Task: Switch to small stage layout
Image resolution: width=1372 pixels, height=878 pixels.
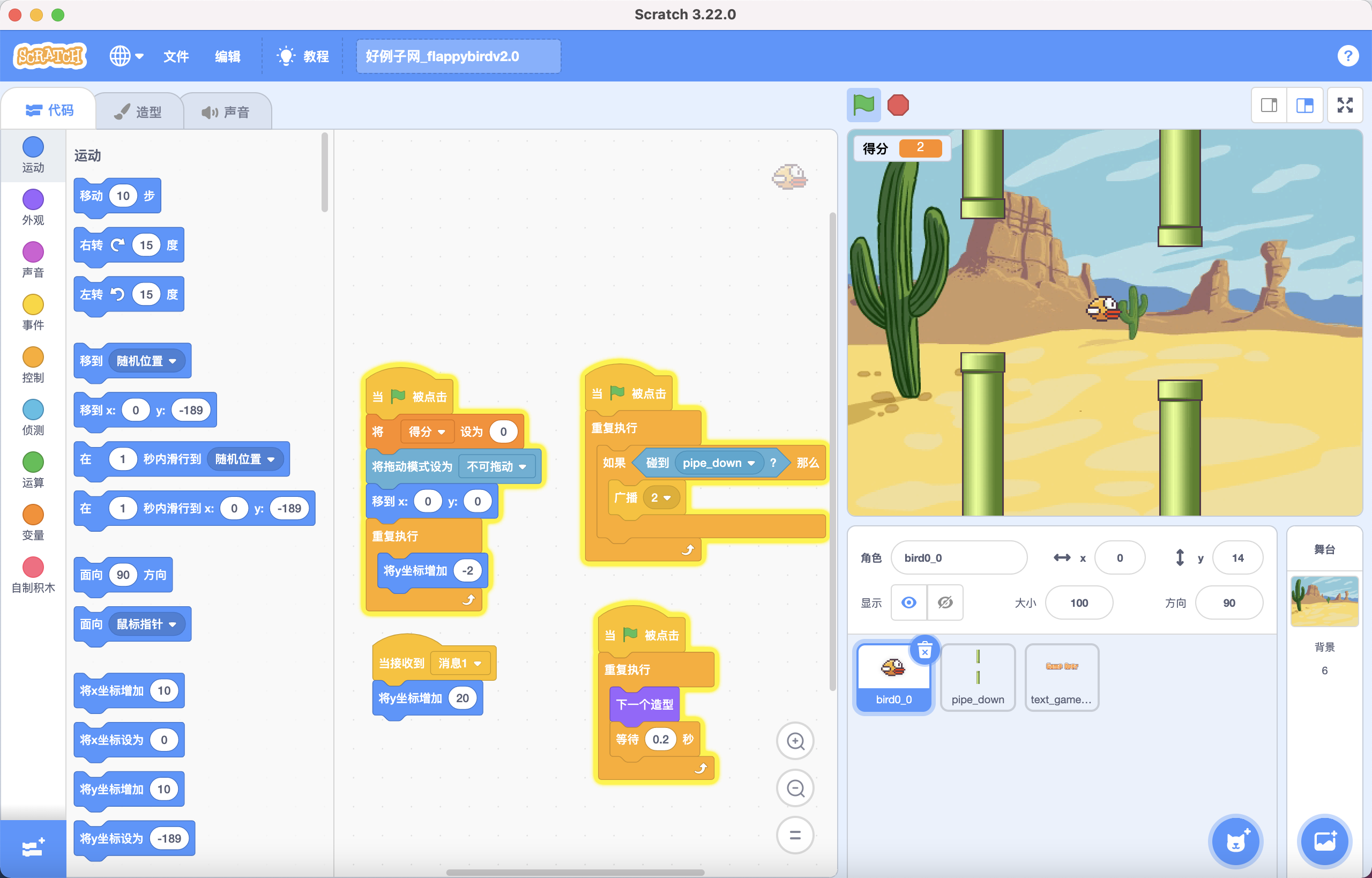Action: [1269, 105]
